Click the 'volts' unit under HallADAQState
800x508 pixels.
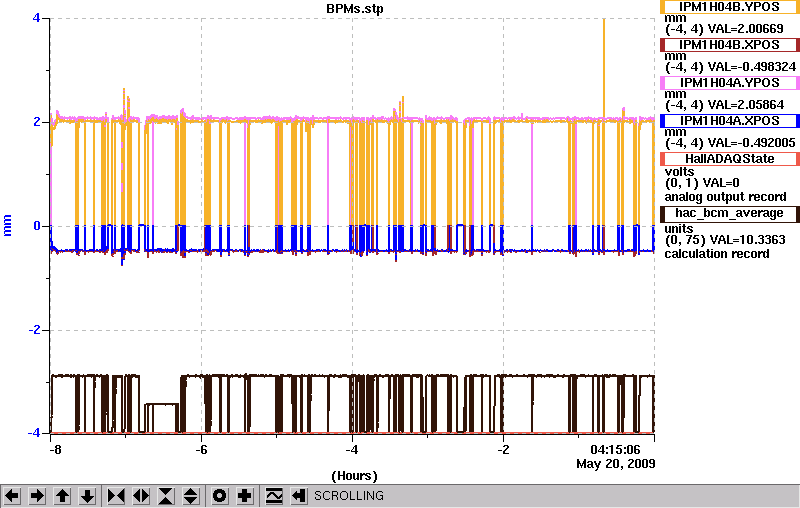[679, 172]
